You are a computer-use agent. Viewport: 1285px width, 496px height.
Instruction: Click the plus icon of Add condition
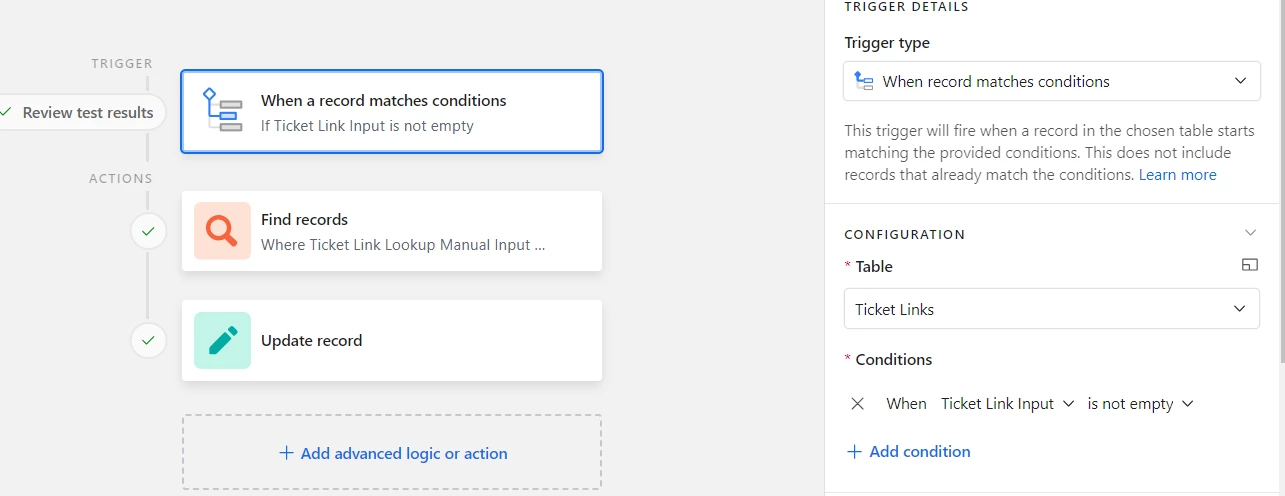(x=854, y=452)
